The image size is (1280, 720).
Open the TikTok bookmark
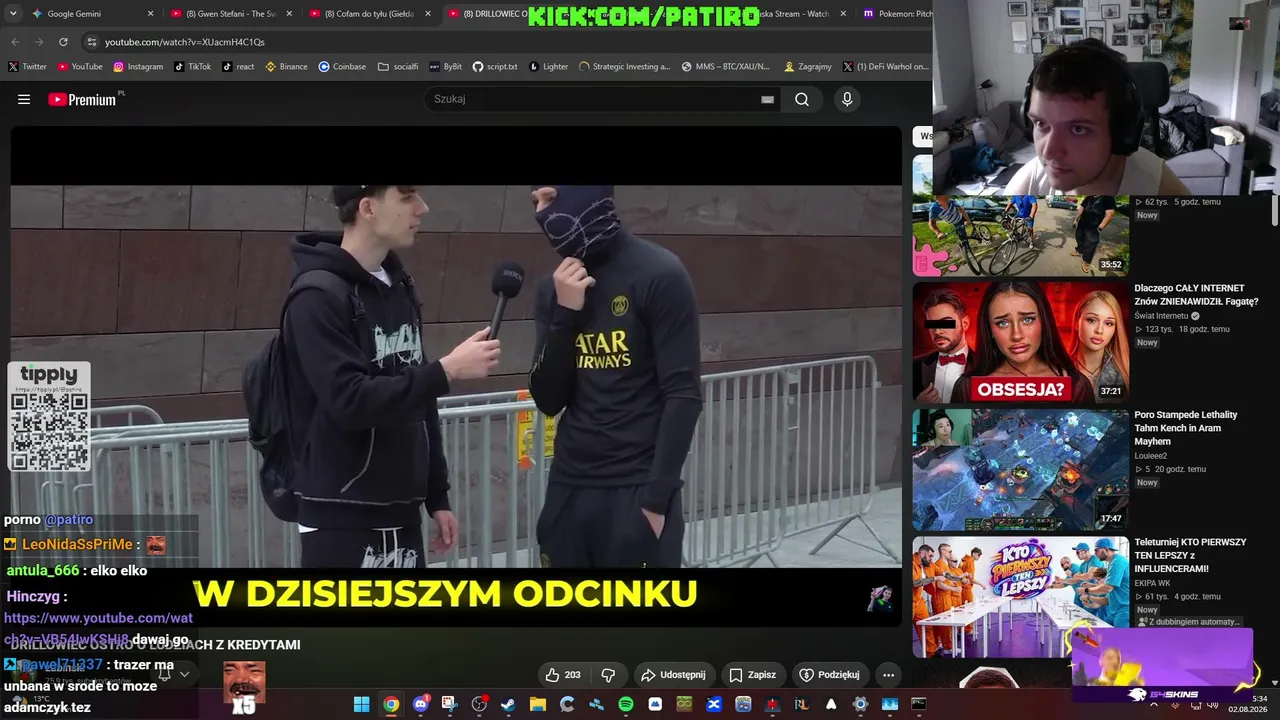(x=193, y=67)
